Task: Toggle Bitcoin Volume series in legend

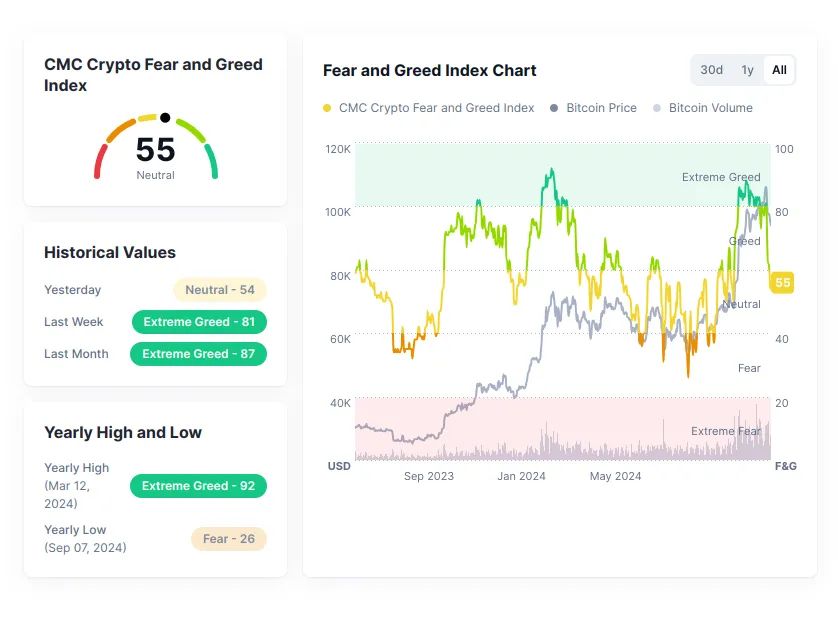Action: [710, 108]
